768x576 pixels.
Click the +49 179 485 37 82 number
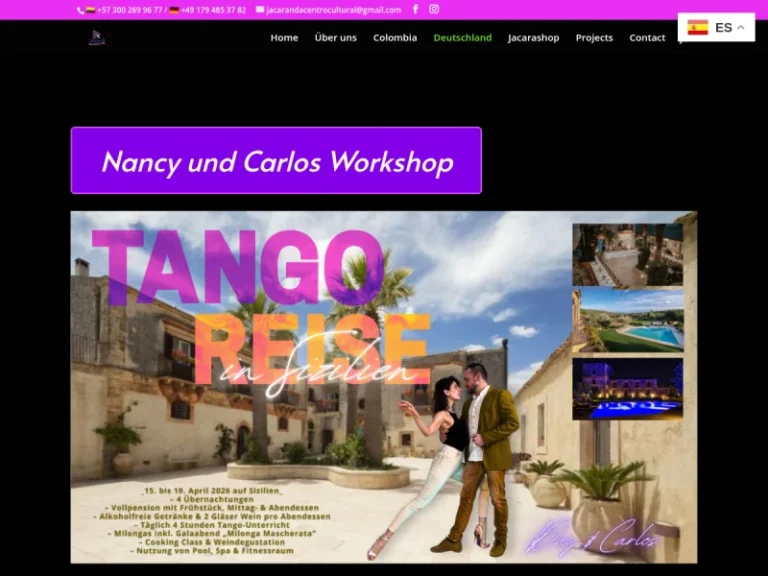(x=213, y=10)
